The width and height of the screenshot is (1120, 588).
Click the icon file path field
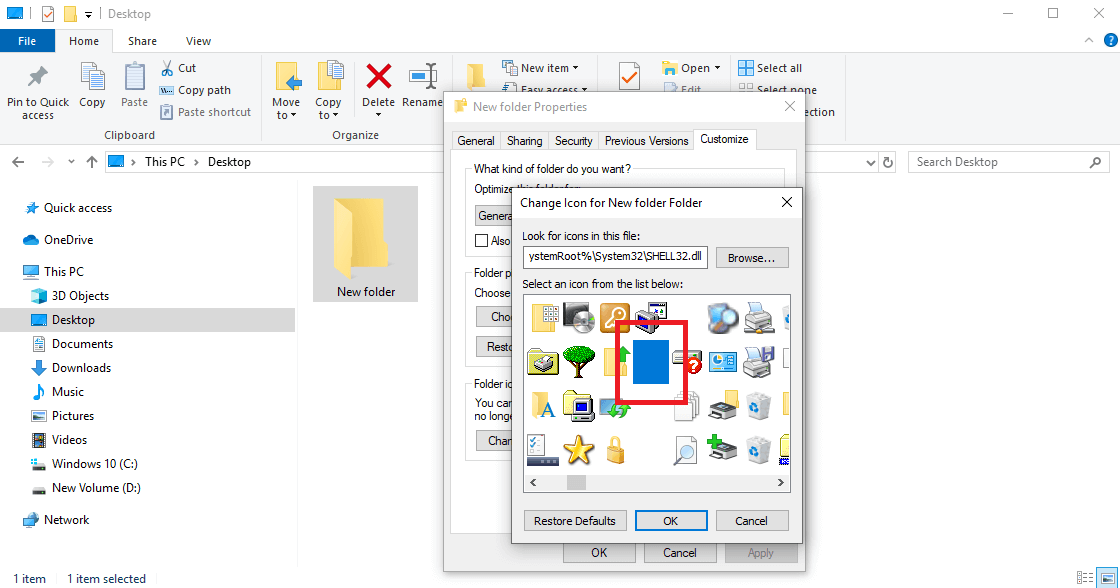[615, 256]
